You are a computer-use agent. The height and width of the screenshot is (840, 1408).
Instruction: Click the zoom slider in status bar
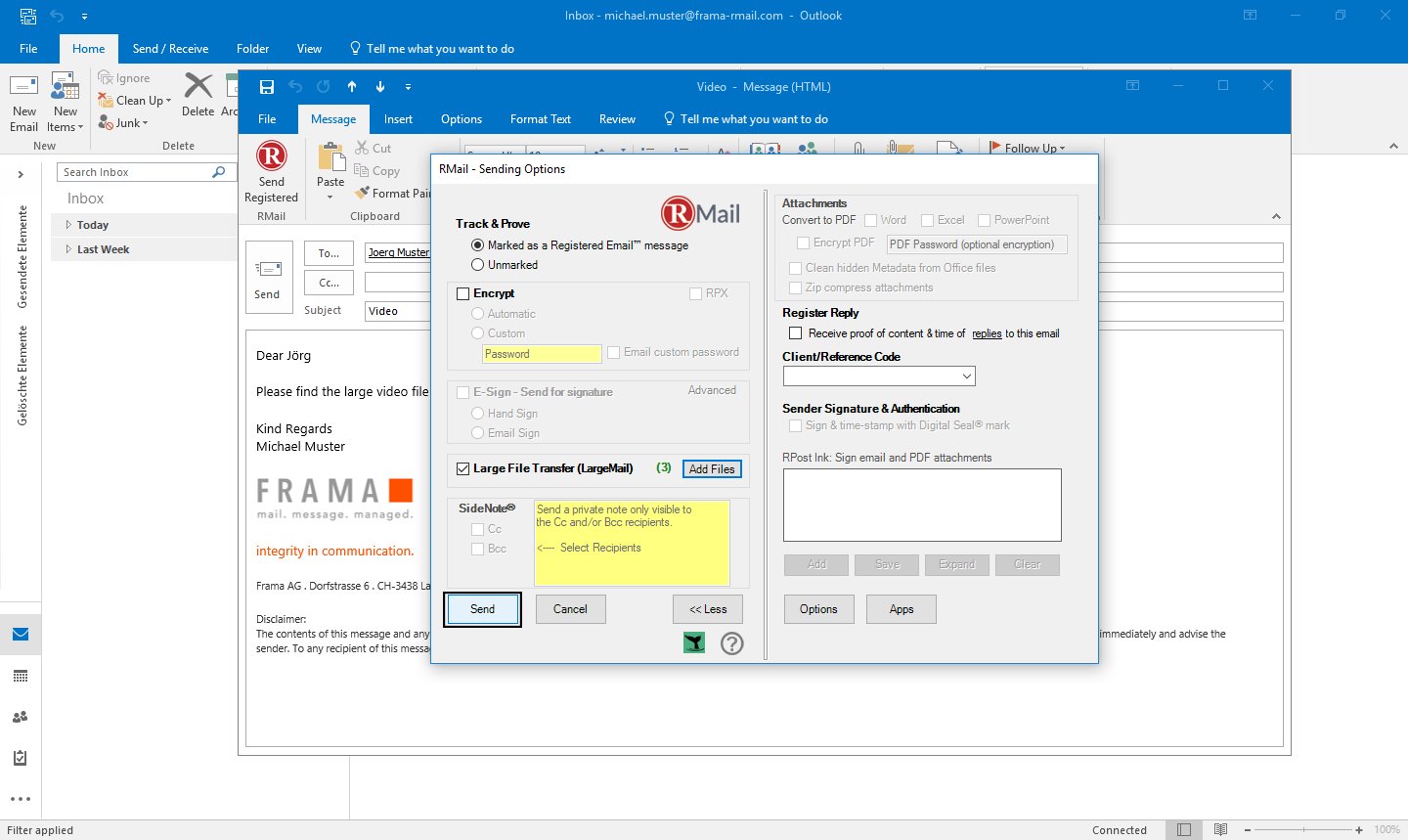pyautogui.click(x=1303, y=829)
